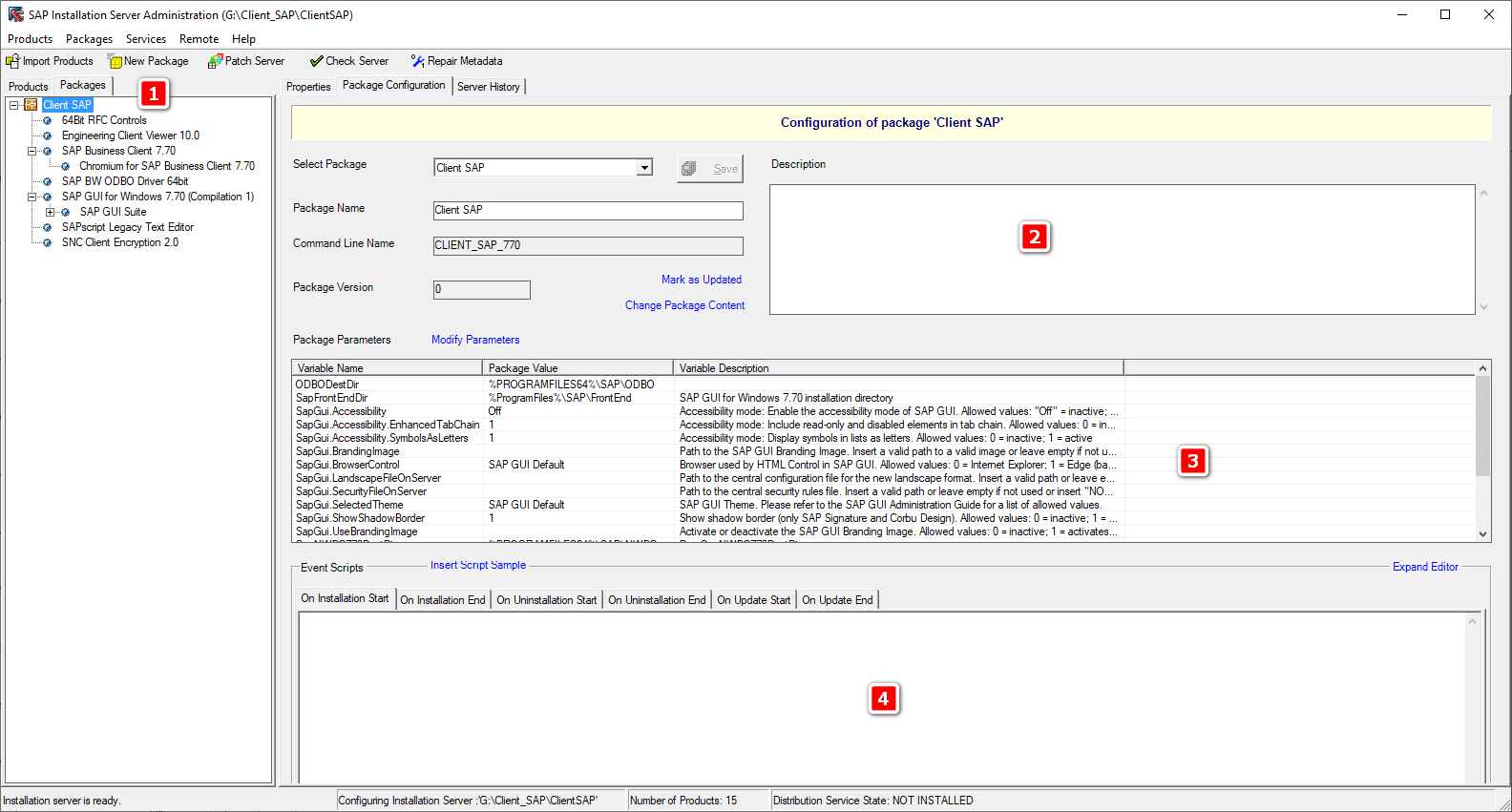The height and width of the screenshot is (812, 1512).
Task: Open the Help menu
Action: coord(243,39)
